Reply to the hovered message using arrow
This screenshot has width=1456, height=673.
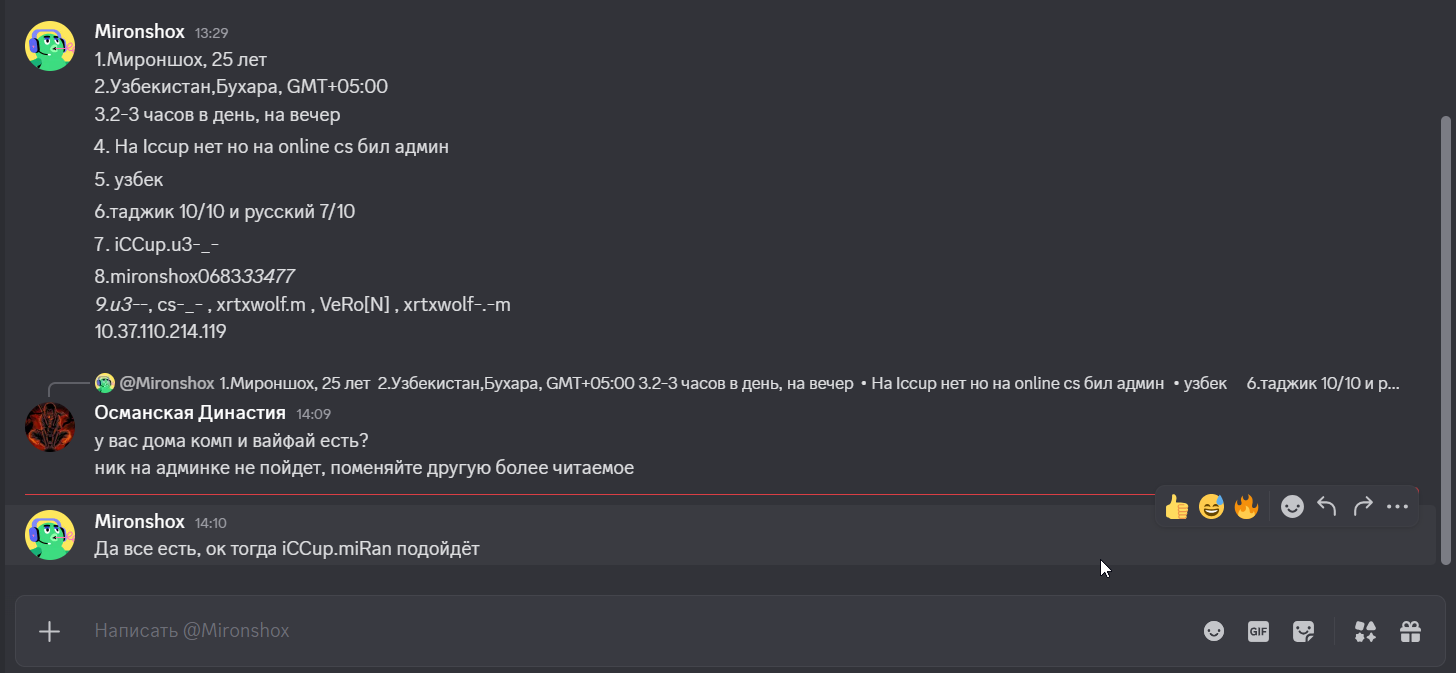1327,507
